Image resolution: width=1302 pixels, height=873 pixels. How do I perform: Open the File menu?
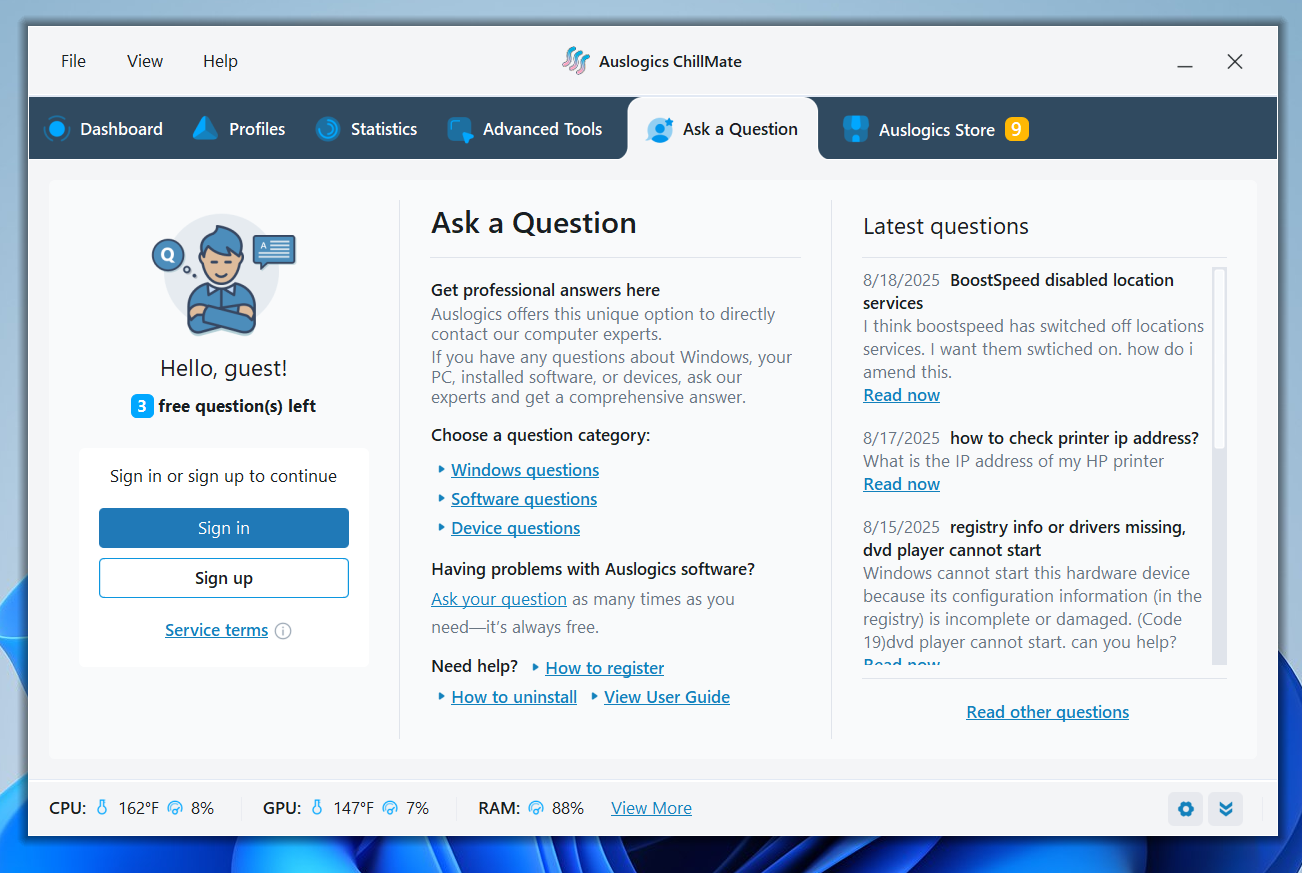click(x=73, y=61)
